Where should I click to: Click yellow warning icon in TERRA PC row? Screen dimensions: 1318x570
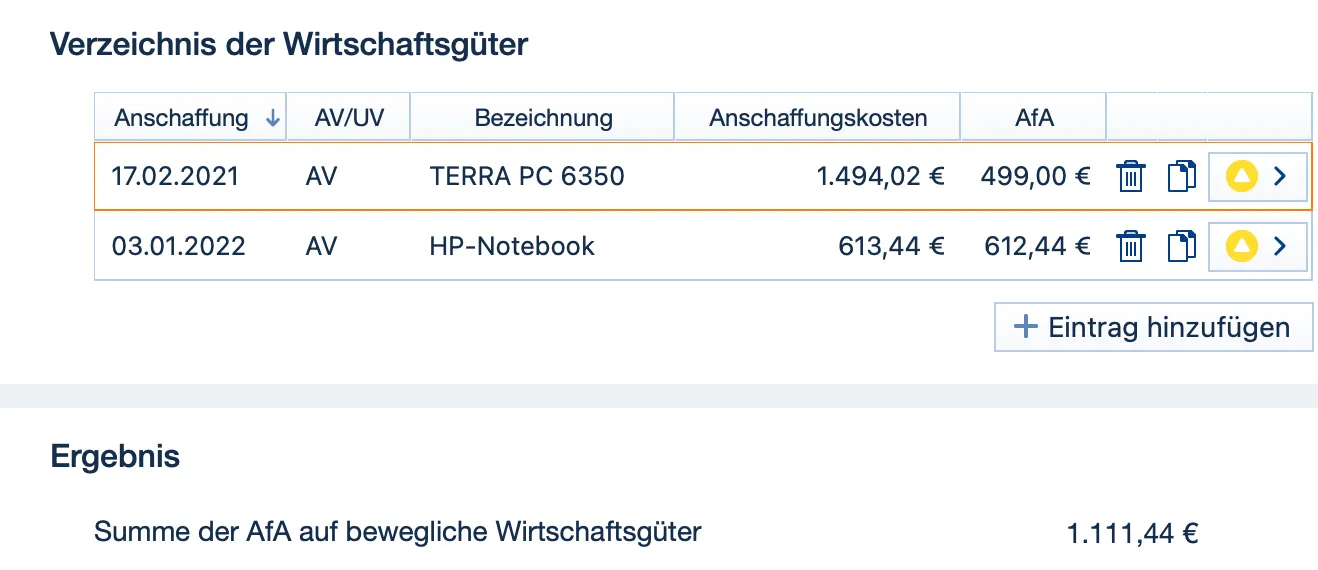click(x=1242, y=177)
